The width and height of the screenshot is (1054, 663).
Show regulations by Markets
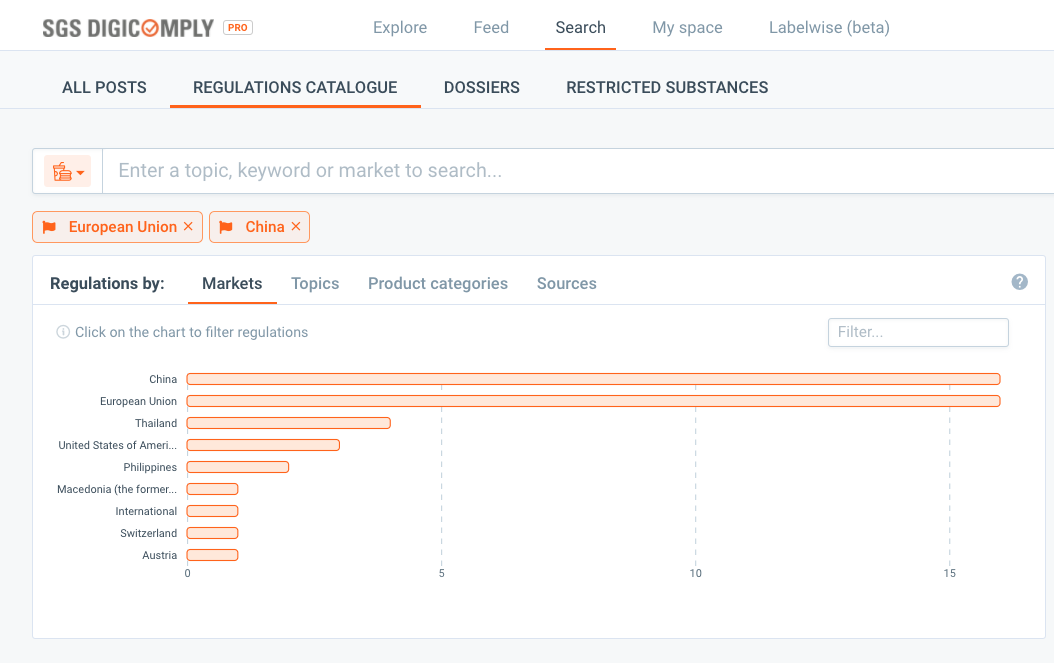click(232, 283)
